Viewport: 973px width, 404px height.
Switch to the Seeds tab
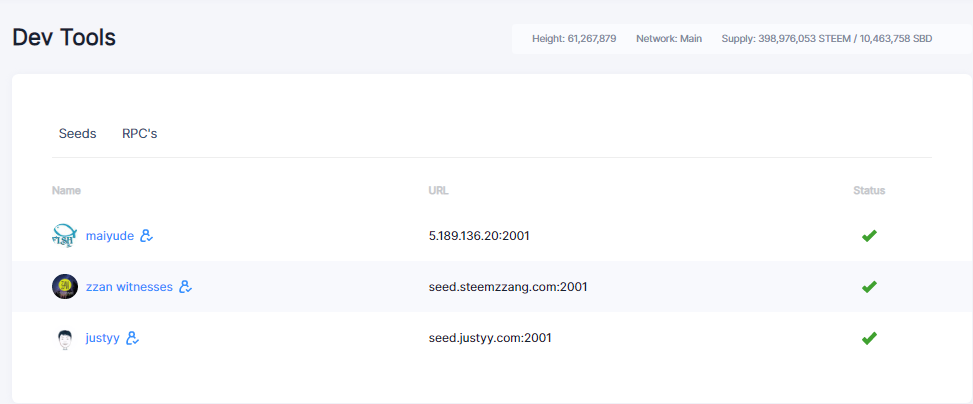click(x=78, y=133)
